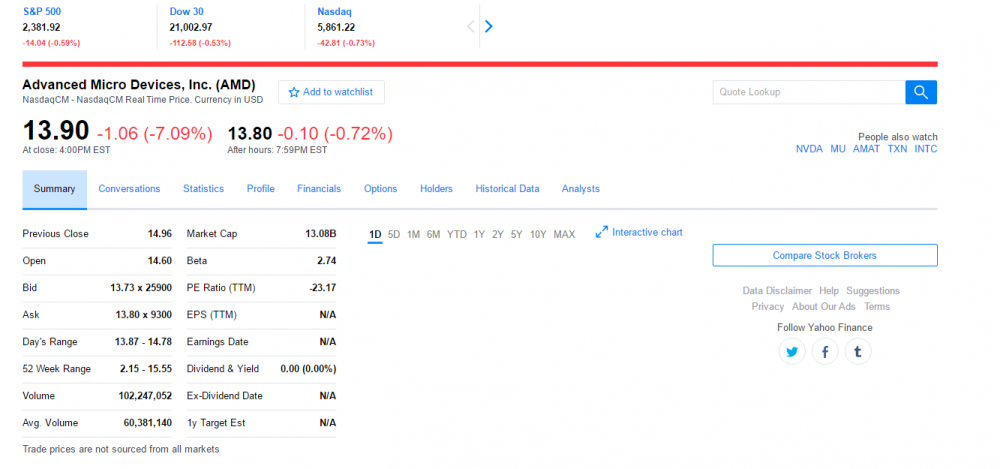Click the previous market indices arrow
Screen dimensions: 1000x469
[x=471, y=26]
